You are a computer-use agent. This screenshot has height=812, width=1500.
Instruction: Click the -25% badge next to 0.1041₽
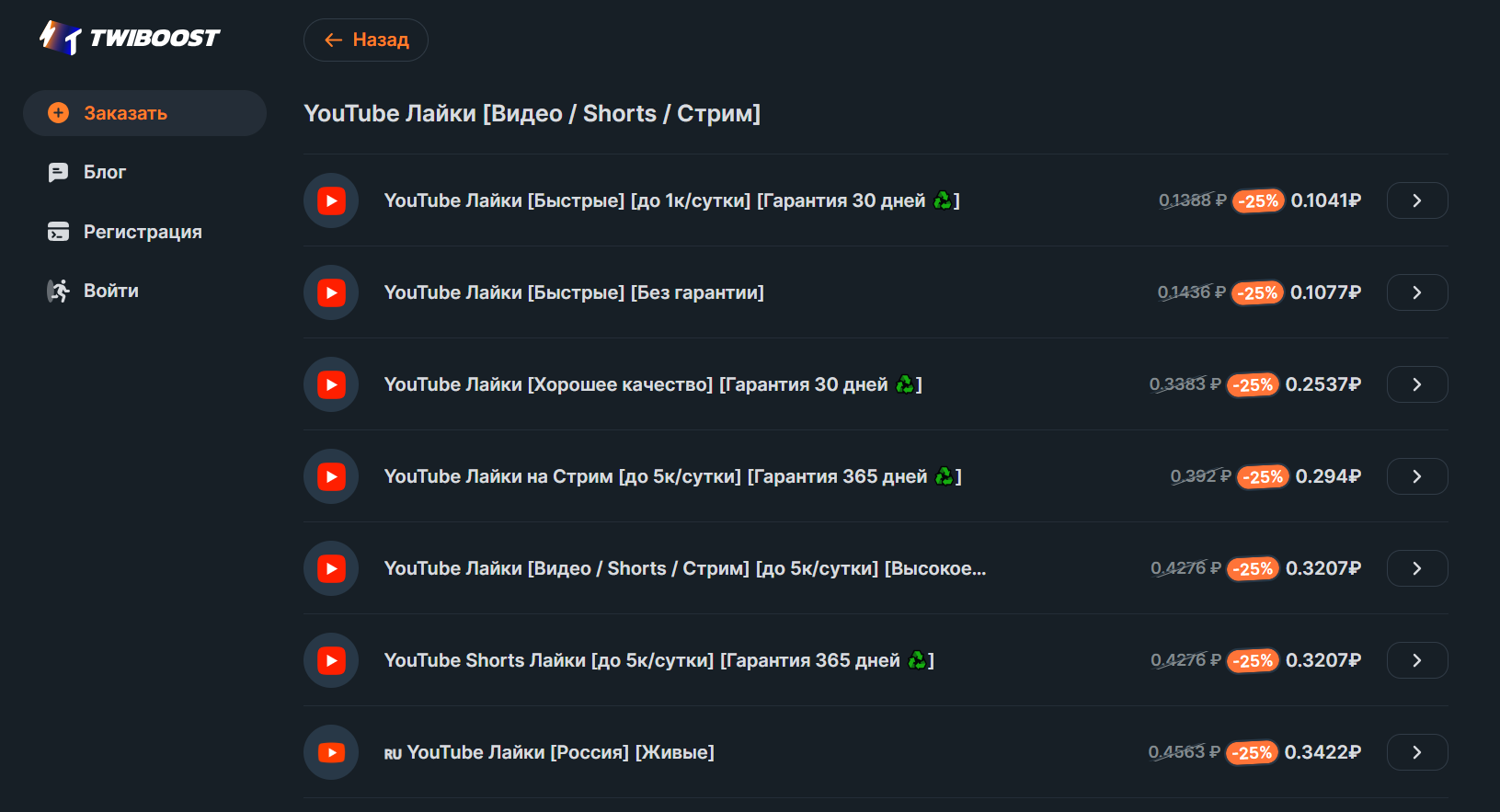coord(1258,200)
